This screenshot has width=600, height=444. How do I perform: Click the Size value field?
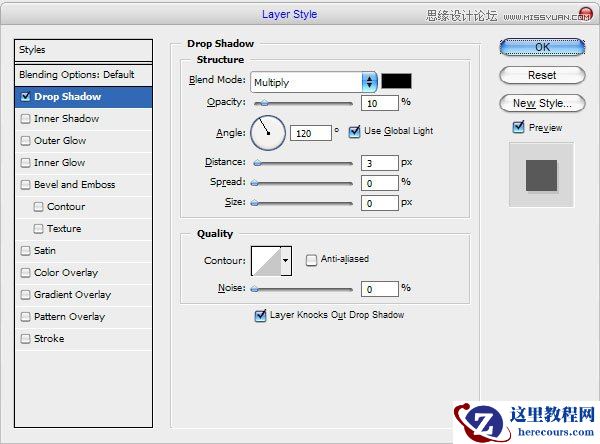click(380, 203)
